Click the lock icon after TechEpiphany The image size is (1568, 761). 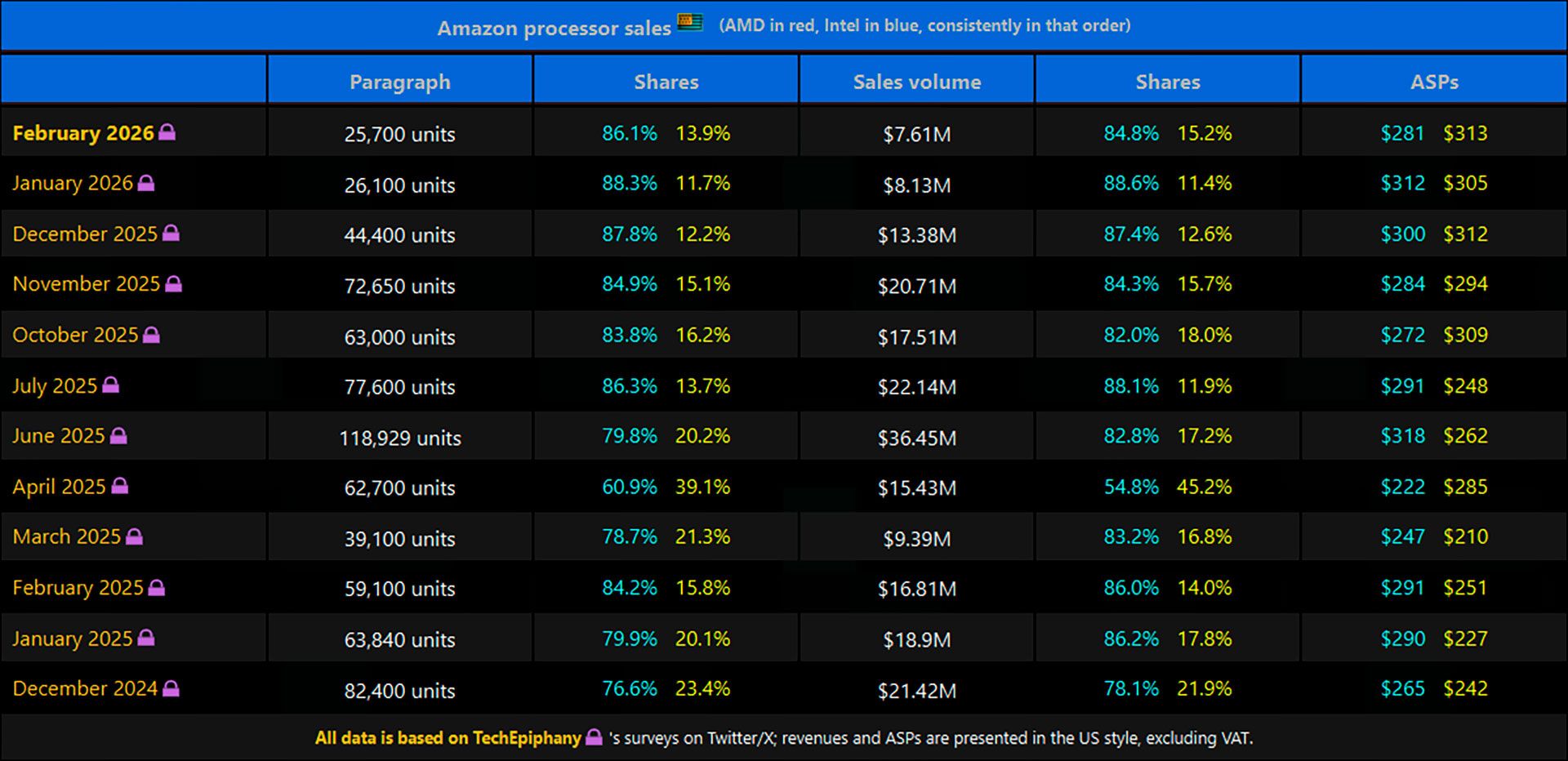point(594,737)
